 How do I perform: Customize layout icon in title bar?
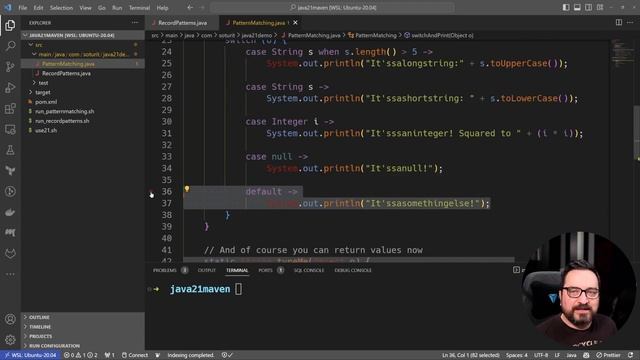tap(600, 7)
